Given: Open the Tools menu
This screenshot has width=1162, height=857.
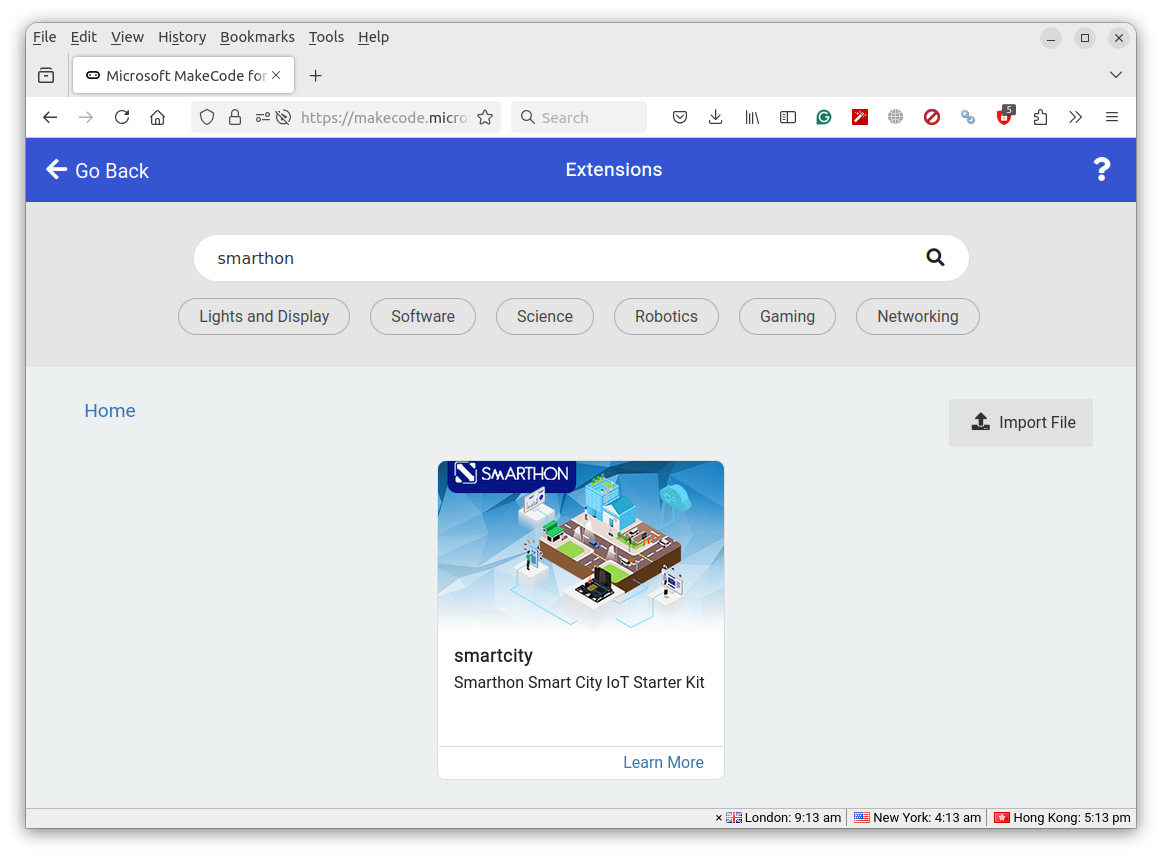Looking at the screenshot, I should [x=326, y=37].
